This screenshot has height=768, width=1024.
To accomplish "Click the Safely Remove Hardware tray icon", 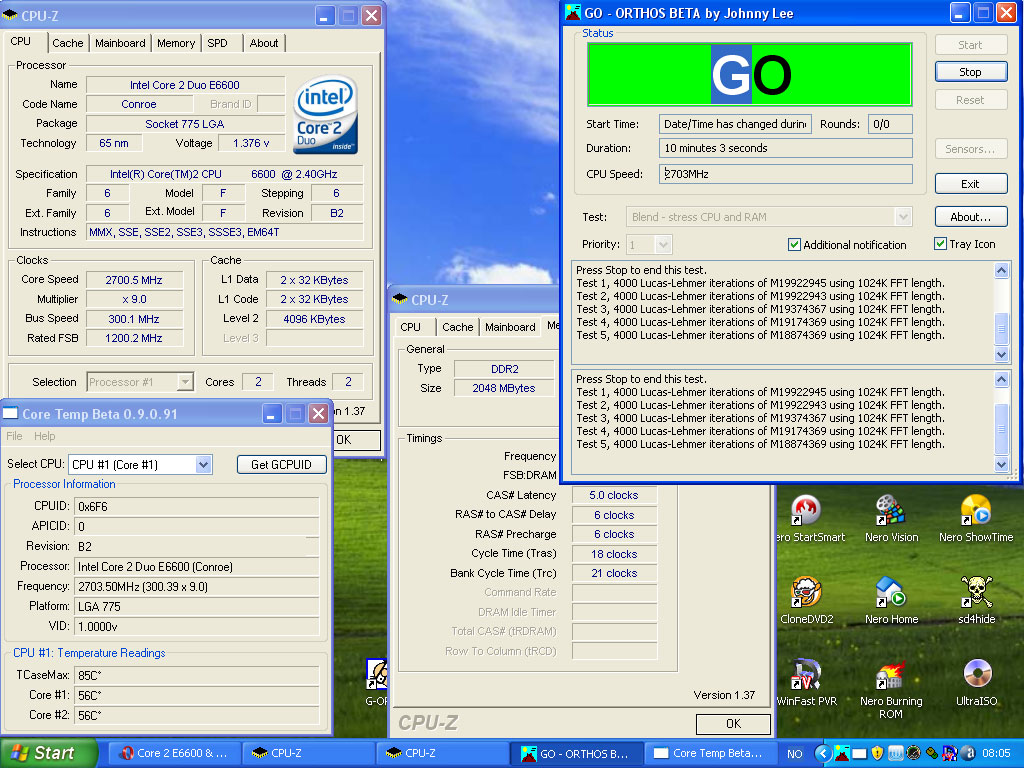I will (932, 753).
